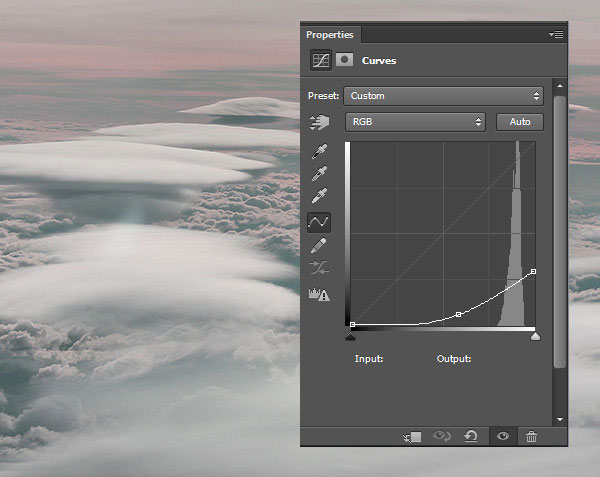
Task: Select the layer mask icon
Action: (344, 61)
